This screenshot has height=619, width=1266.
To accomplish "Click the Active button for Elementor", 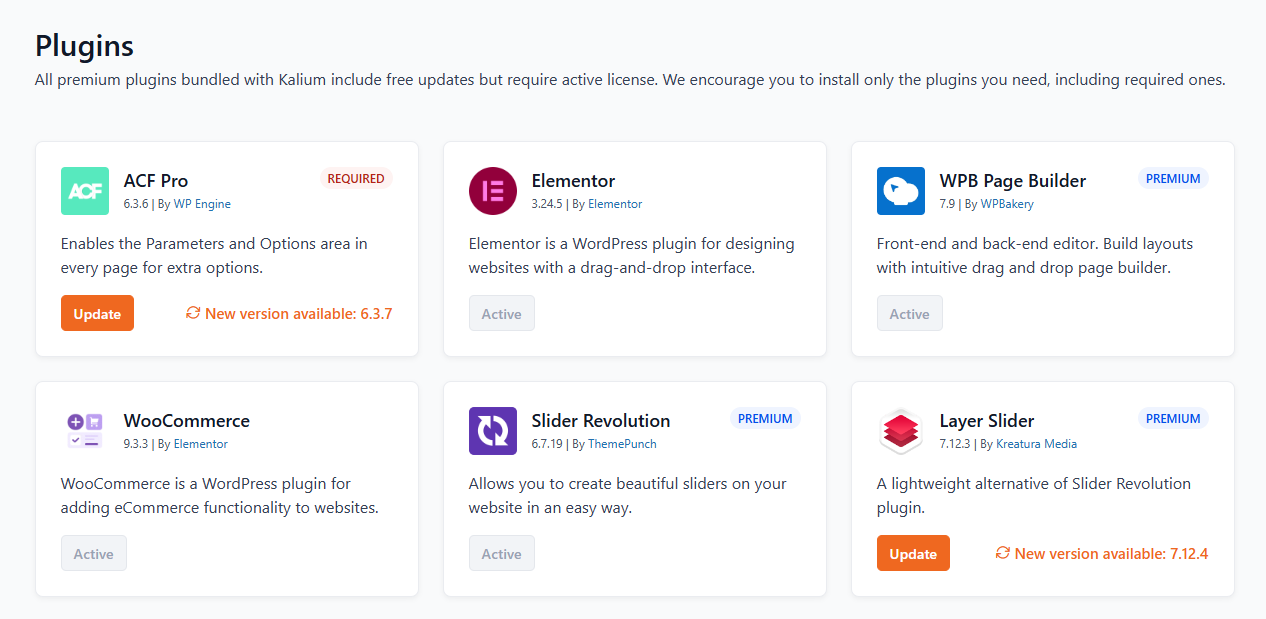I will pyautogui.click(x=502, y=313).
